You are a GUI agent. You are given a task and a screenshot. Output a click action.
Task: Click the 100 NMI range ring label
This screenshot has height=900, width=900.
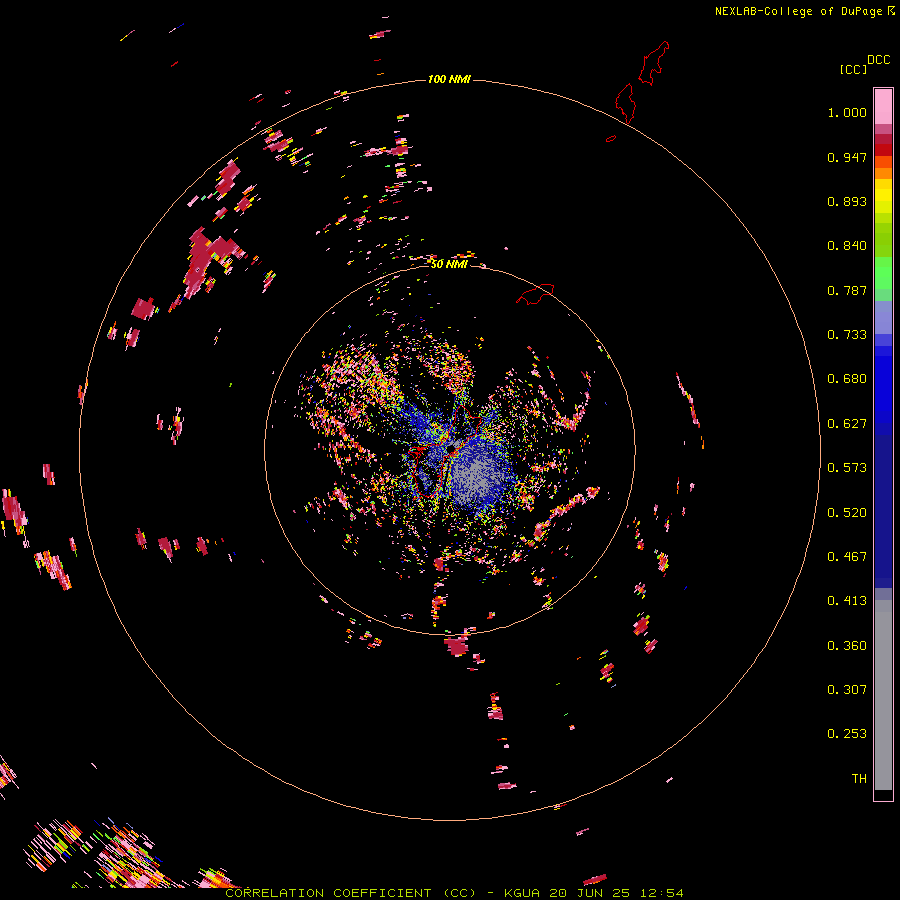tap(449, 79)
